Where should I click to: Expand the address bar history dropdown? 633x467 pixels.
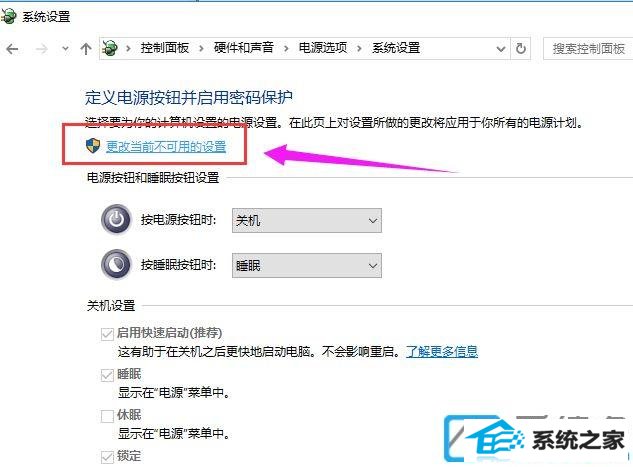[x=501, y=49]
